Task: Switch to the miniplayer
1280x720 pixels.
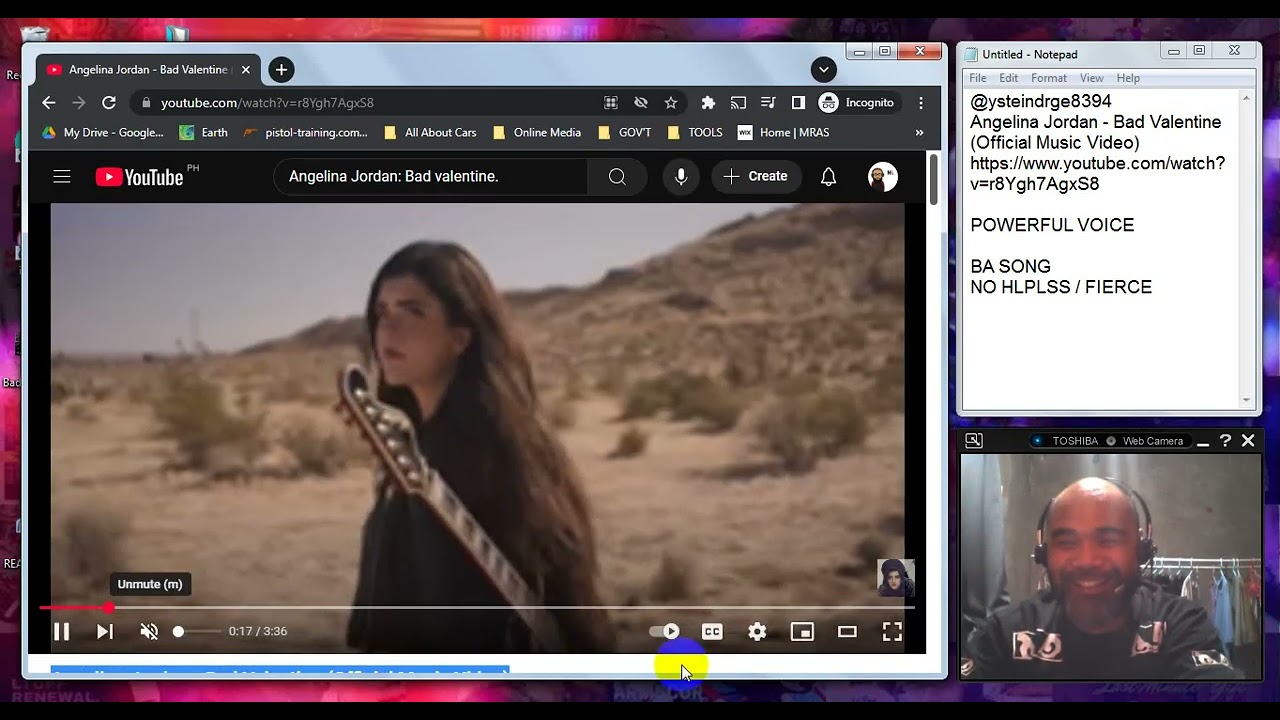Action: pos(802,631)
